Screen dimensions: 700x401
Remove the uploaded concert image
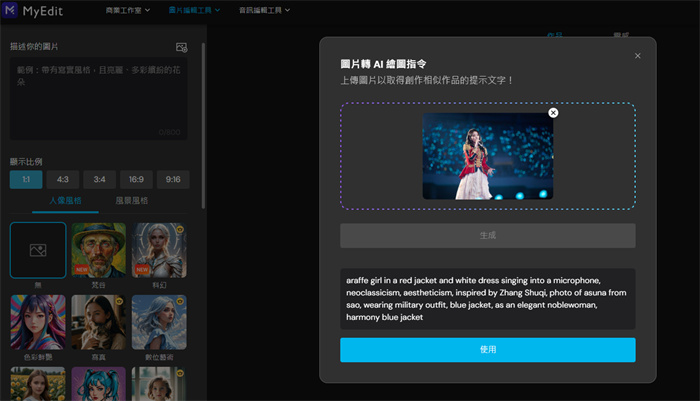point(553,113)
